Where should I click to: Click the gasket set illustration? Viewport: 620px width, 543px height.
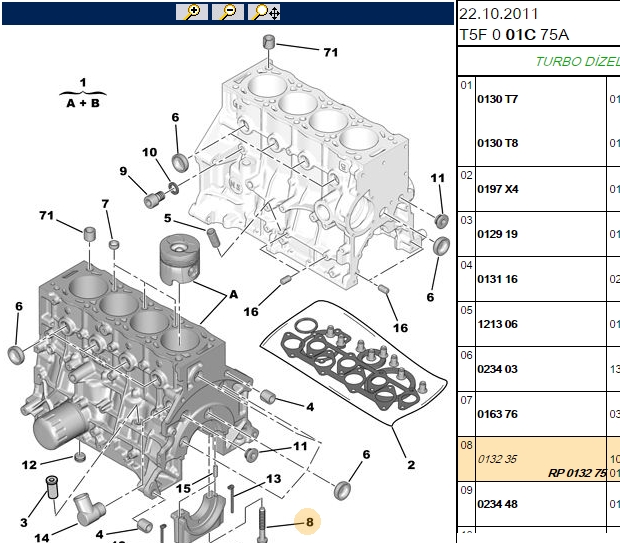click(x=353, y=365)
